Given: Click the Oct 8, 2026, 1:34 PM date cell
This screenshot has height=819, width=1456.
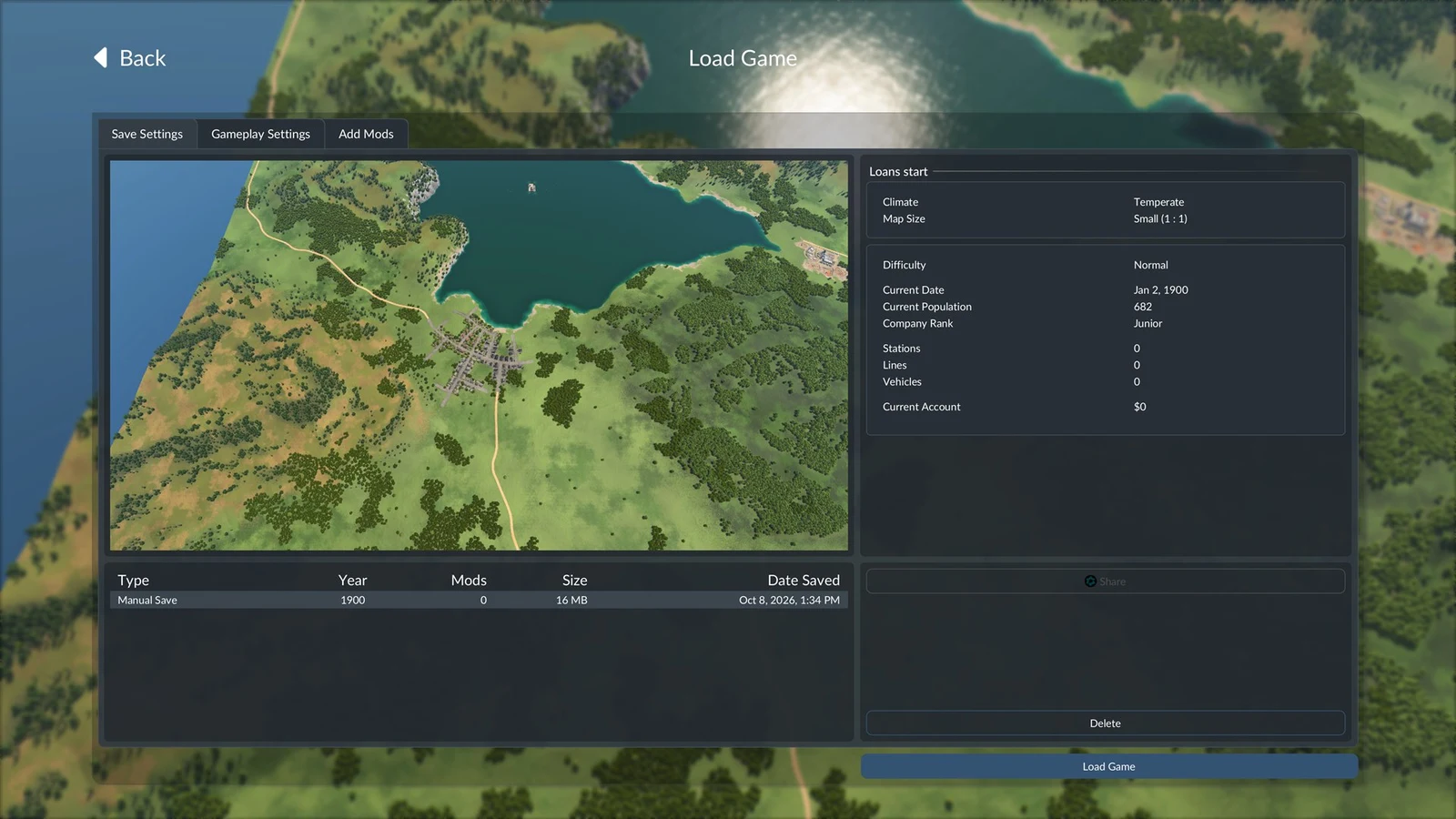Looking at the screenshot, I should 789,601.
